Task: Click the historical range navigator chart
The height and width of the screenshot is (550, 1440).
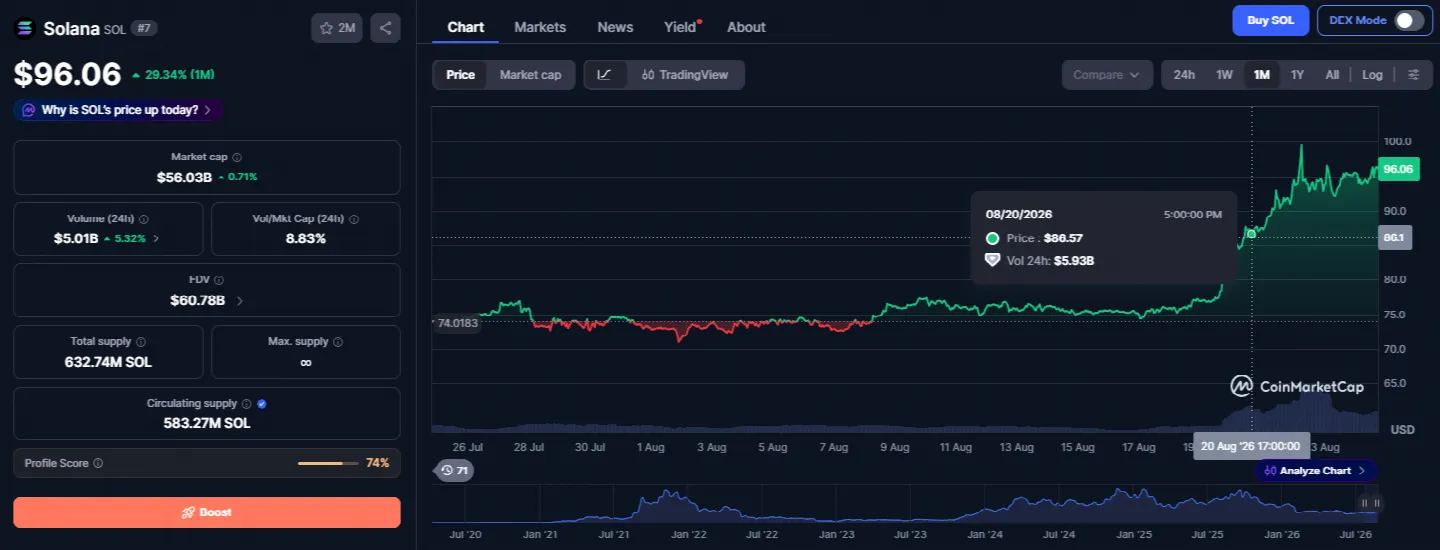Action: click(x=904, y=504)
